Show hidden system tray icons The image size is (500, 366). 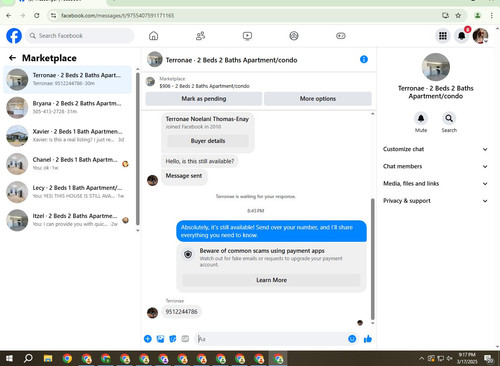click(x=421, y=358)
